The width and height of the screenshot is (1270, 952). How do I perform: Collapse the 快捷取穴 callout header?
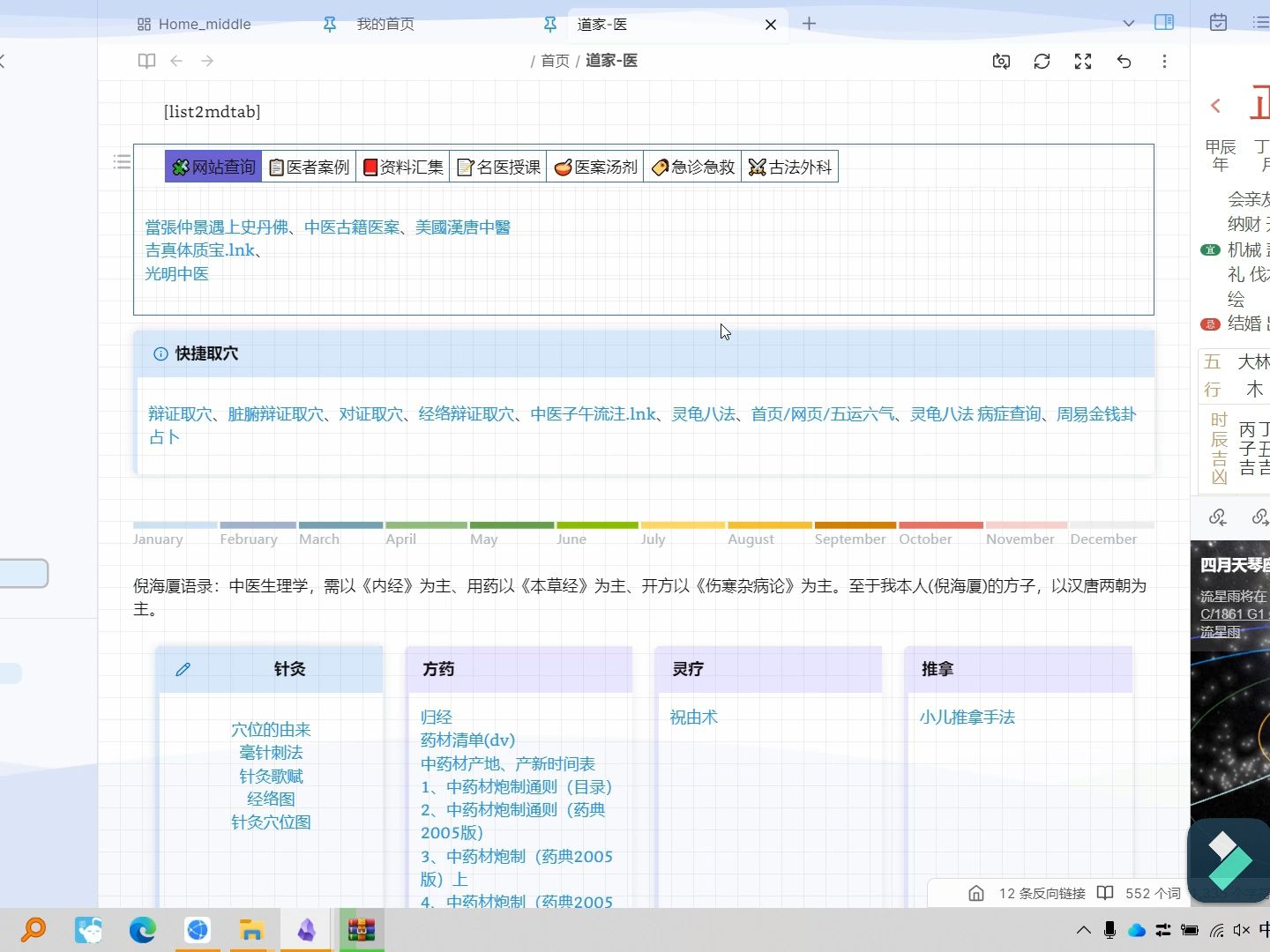(644, 353)
